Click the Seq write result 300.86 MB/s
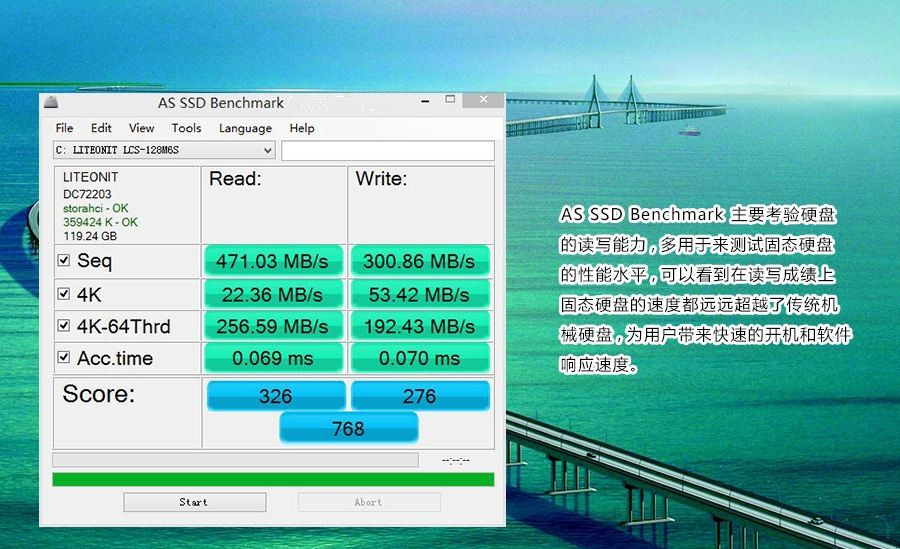 coord(420,261)
